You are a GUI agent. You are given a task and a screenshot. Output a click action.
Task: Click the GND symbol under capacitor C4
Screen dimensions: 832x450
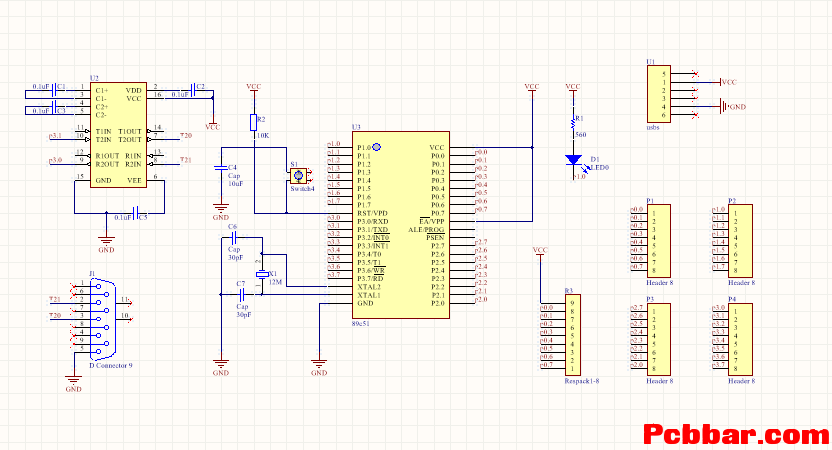[221, 208]
